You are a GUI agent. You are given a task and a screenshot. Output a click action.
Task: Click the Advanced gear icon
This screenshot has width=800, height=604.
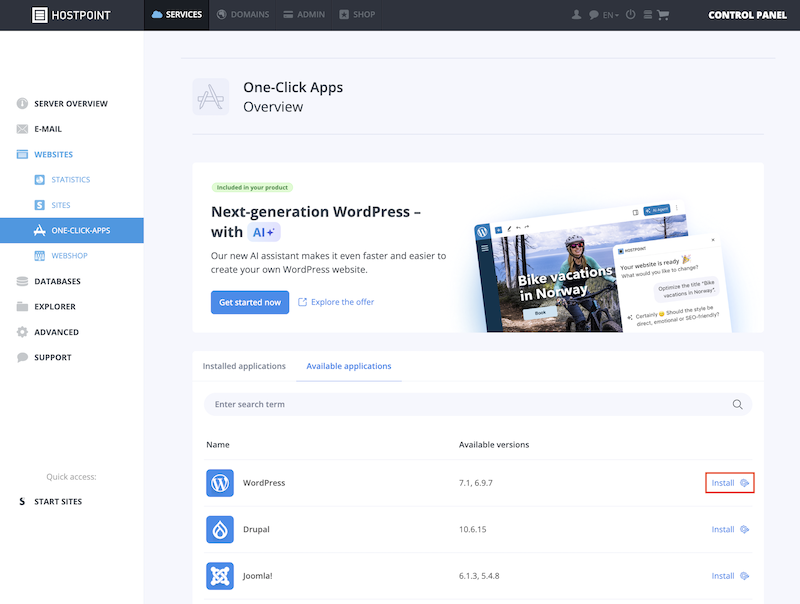pyautogui.click(x=22, y=332)
